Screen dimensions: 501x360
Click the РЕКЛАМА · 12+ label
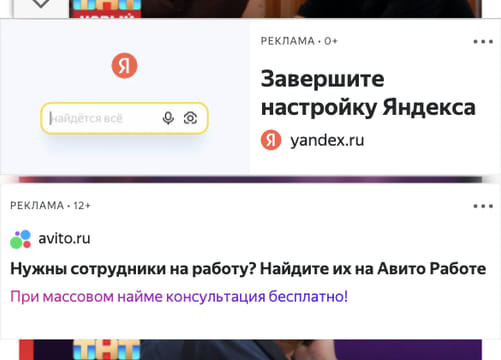tap(50, 205)
